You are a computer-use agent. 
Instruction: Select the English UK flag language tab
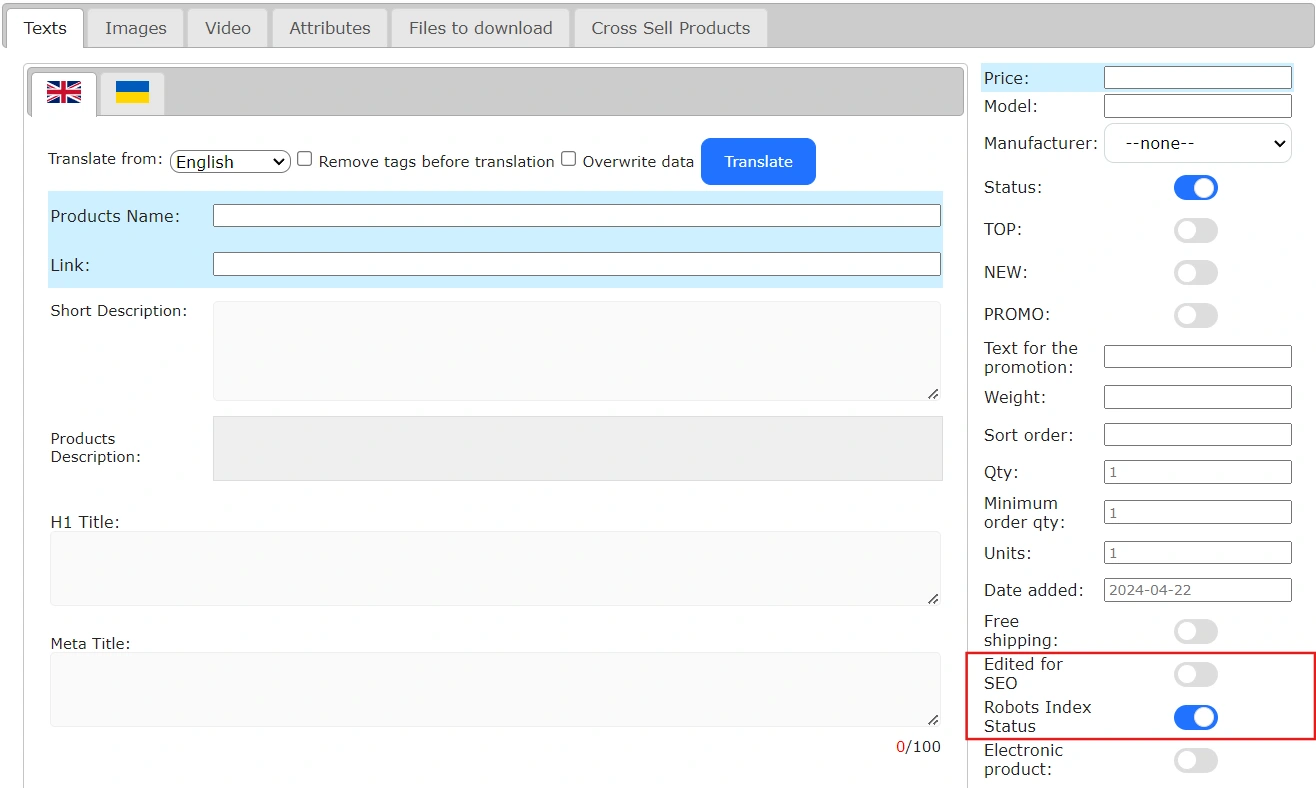(x=64, y=93)
